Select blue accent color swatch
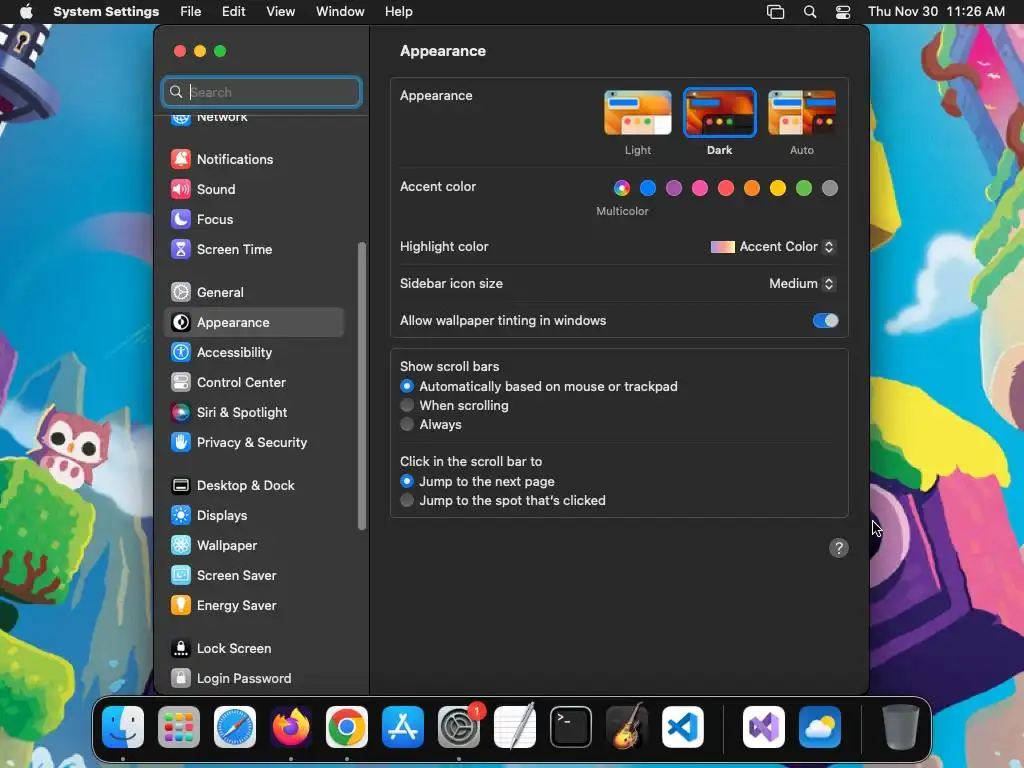 coord(648,188)
